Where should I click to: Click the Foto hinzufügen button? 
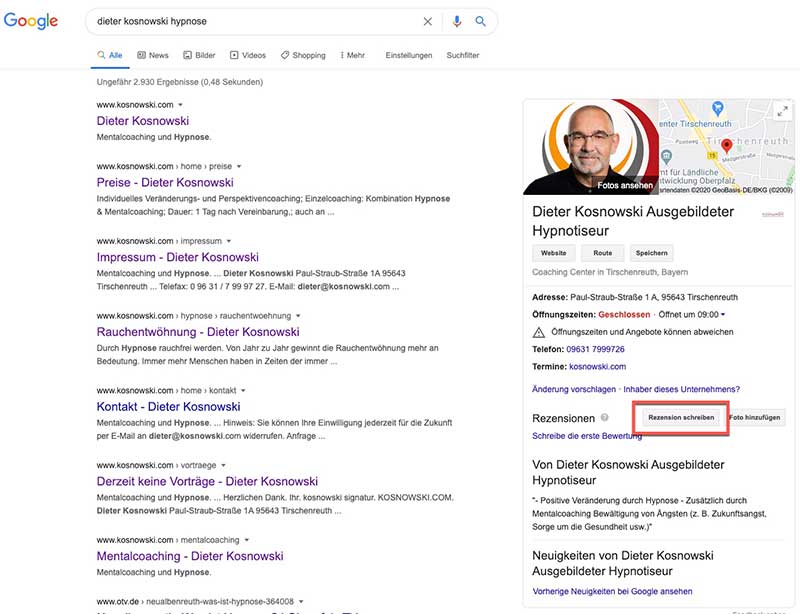754,417
